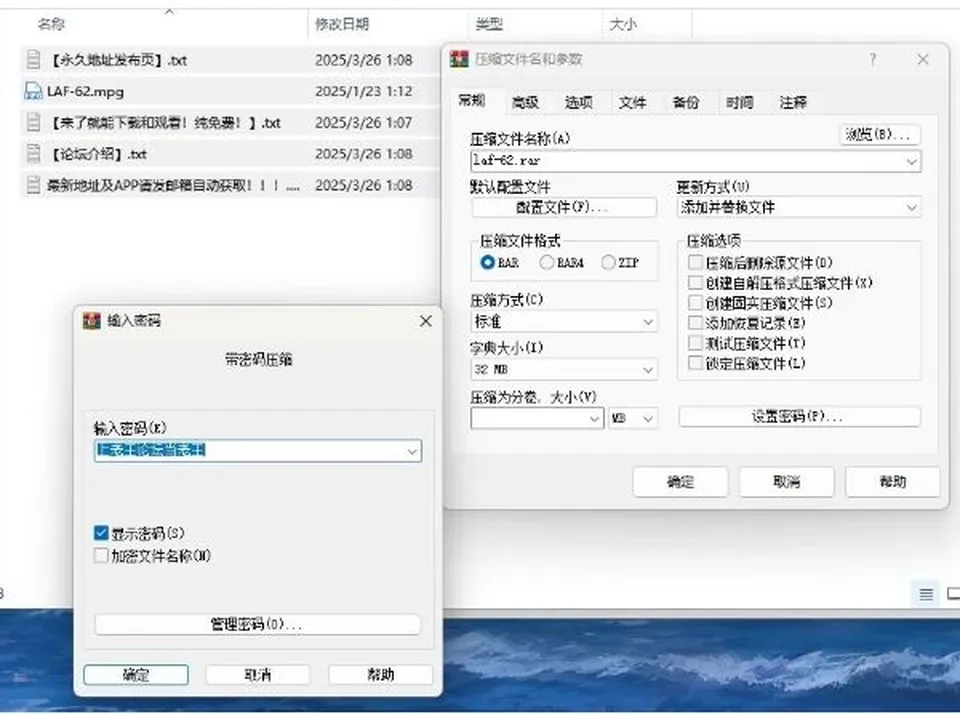
Task: Open the 更新方式 dropdown
Action: (x=799, y=208)
